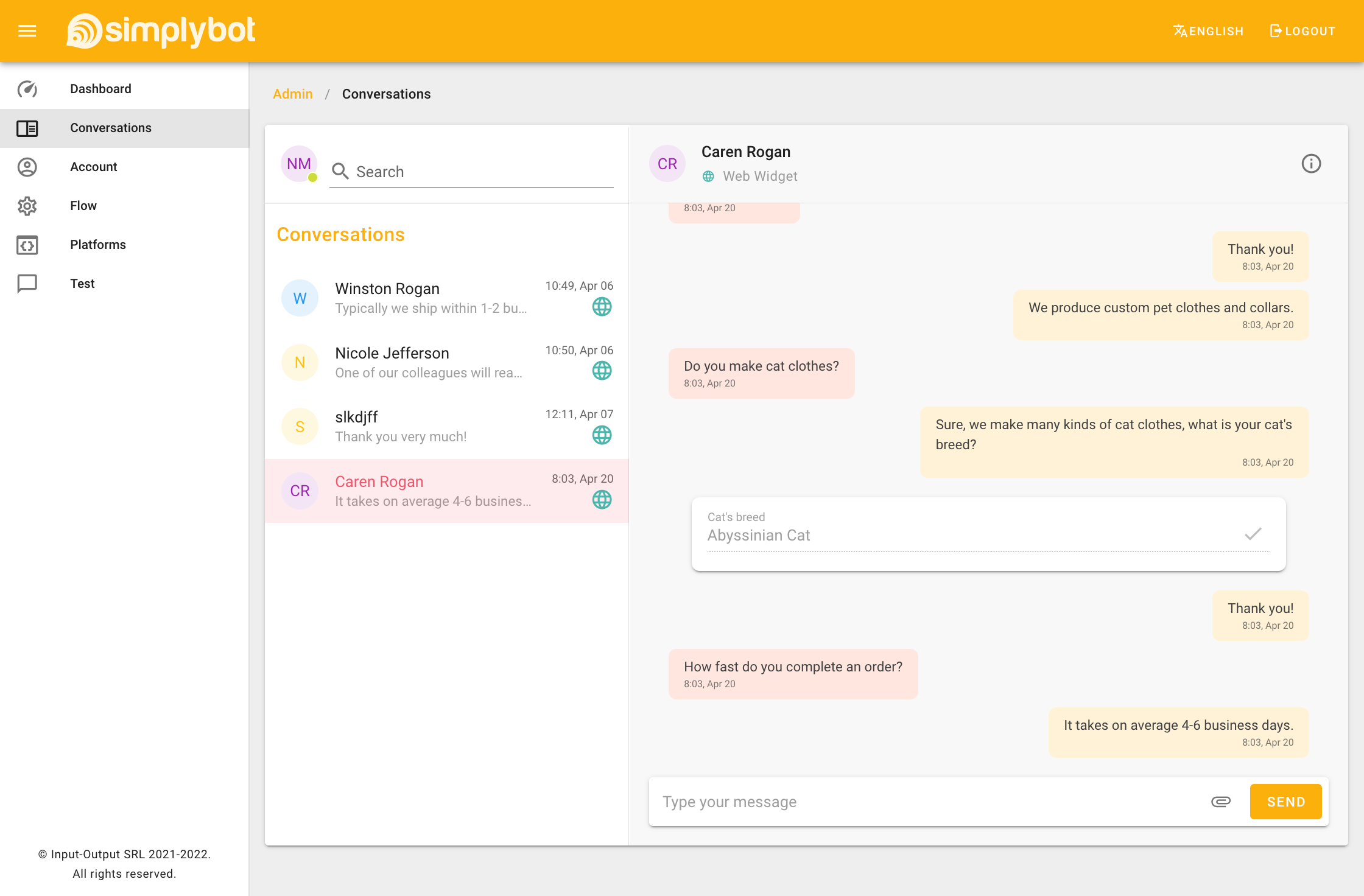Screen dimensions: 1364x896
Task: Select Caren Rogan in conversation list
Action: tap(446, 491)
